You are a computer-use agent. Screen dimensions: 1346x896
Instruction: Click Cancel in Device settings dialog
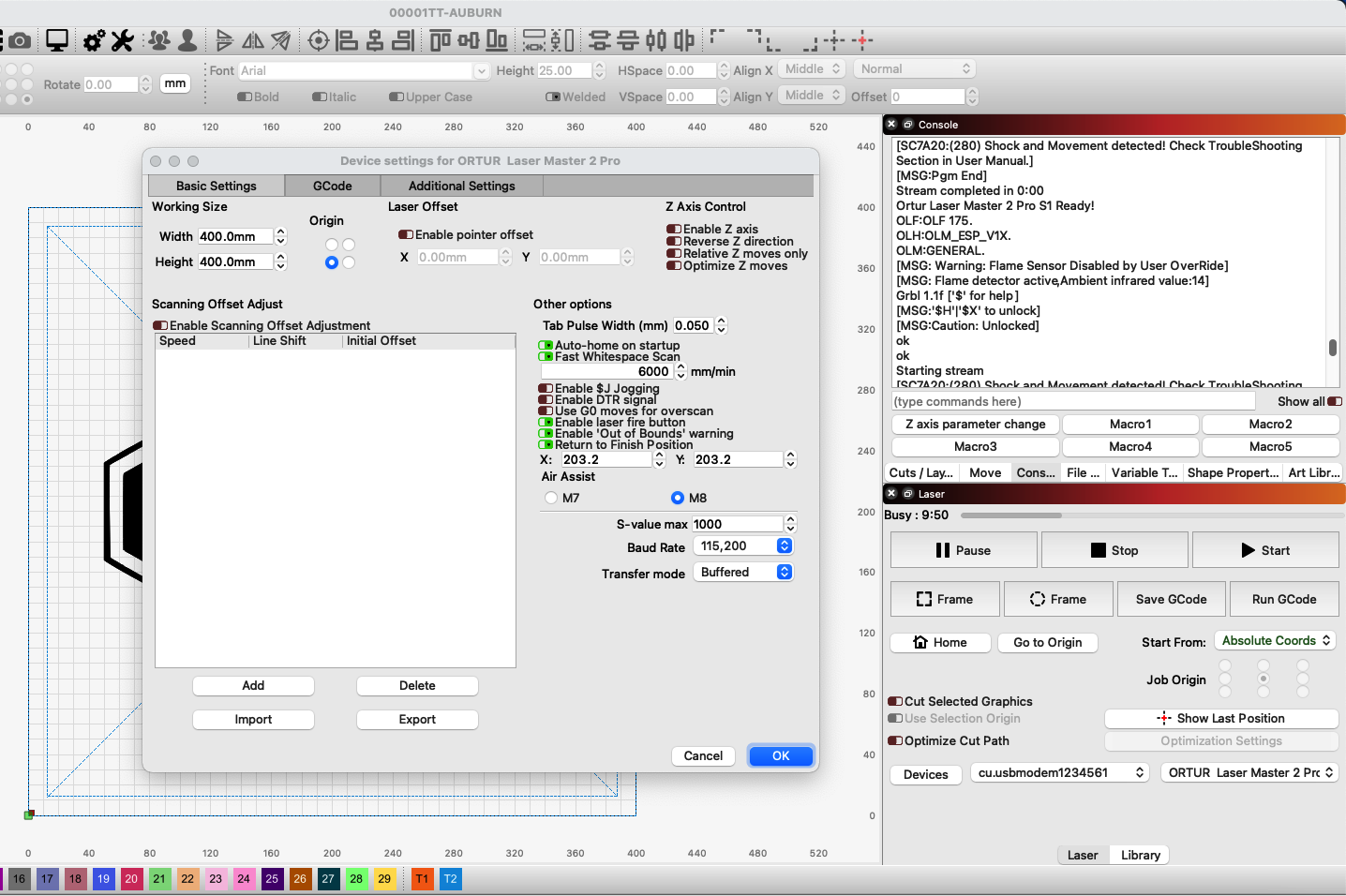click(x=703, y=755)
